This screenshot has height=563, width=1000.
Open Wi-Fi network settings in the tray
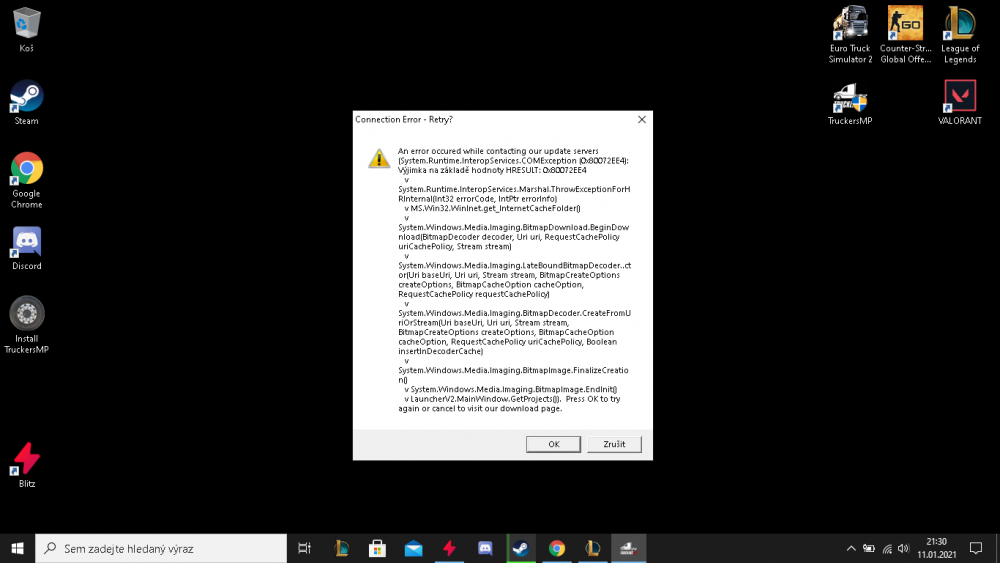tap(886, 548)
